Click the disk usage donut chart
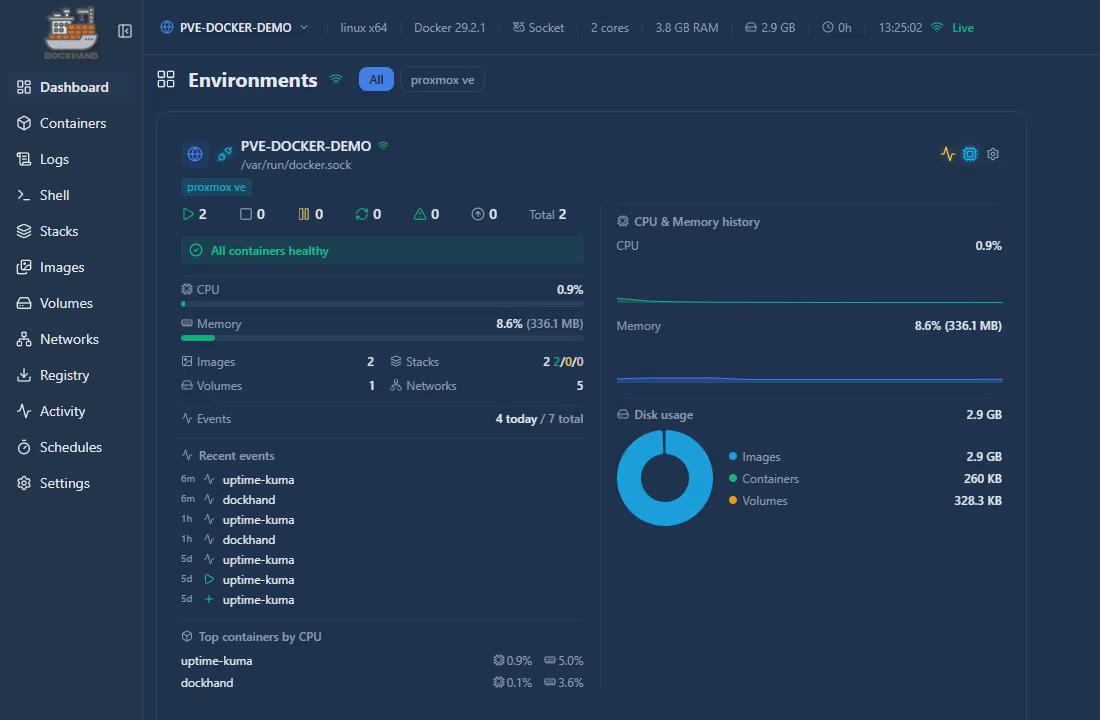Screen dimensions: 1100x720 click(x=665, y=478)
